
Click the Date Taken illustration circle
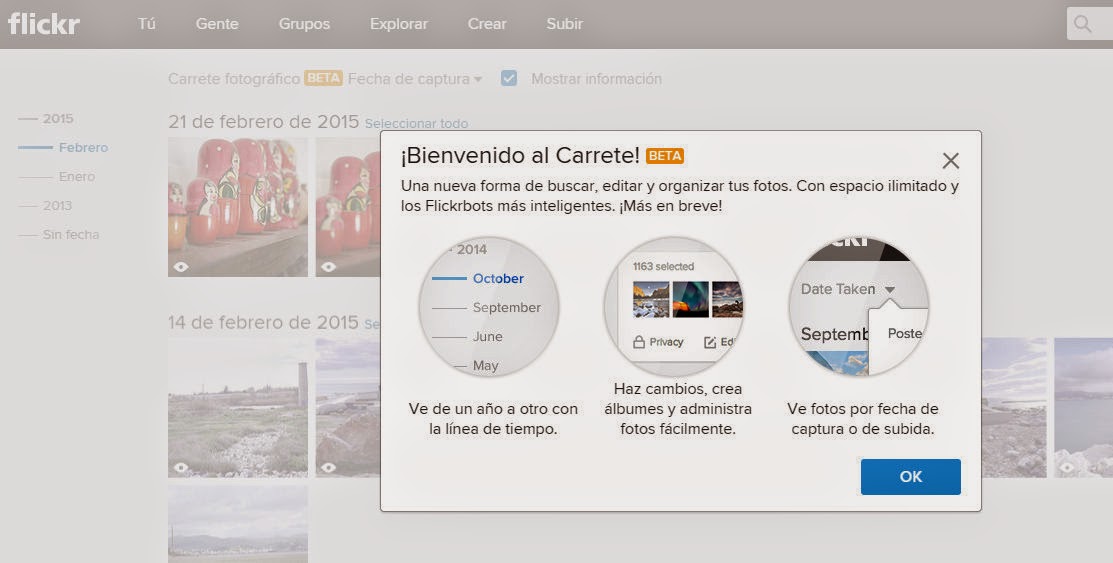(x=859, y=307)
